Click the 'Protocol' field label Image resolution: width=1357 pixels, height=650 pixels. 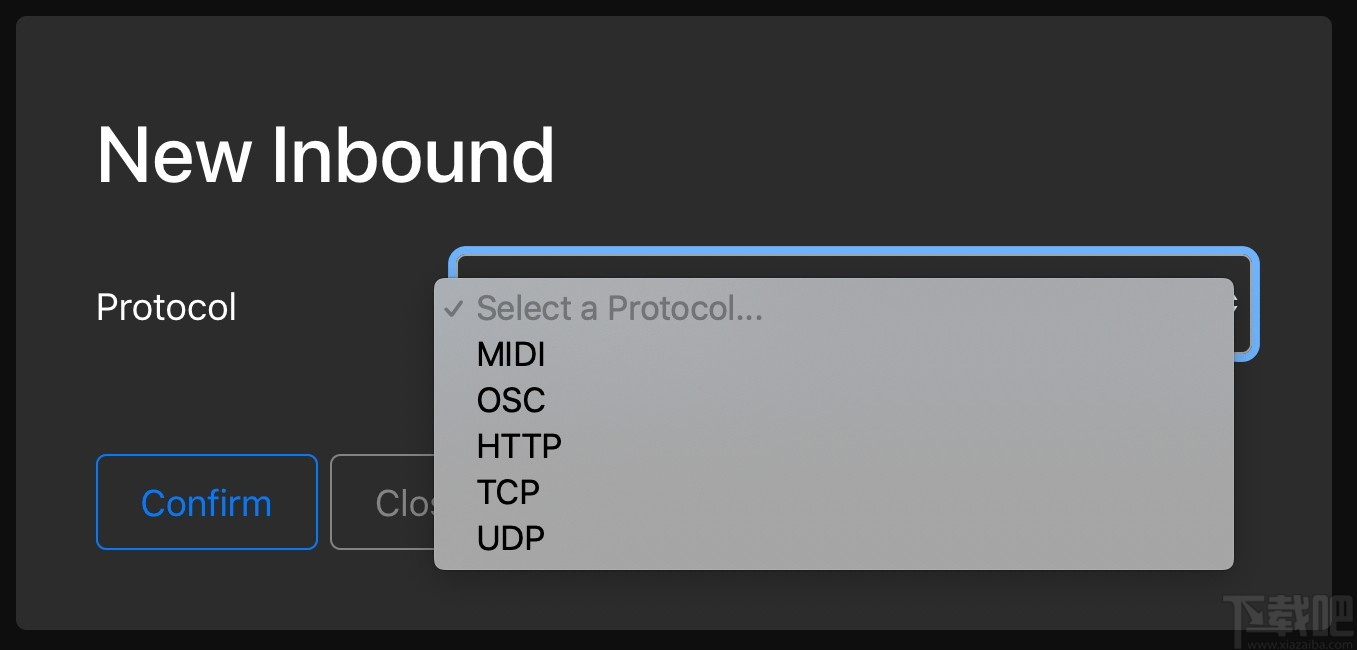tap(166, 307)
